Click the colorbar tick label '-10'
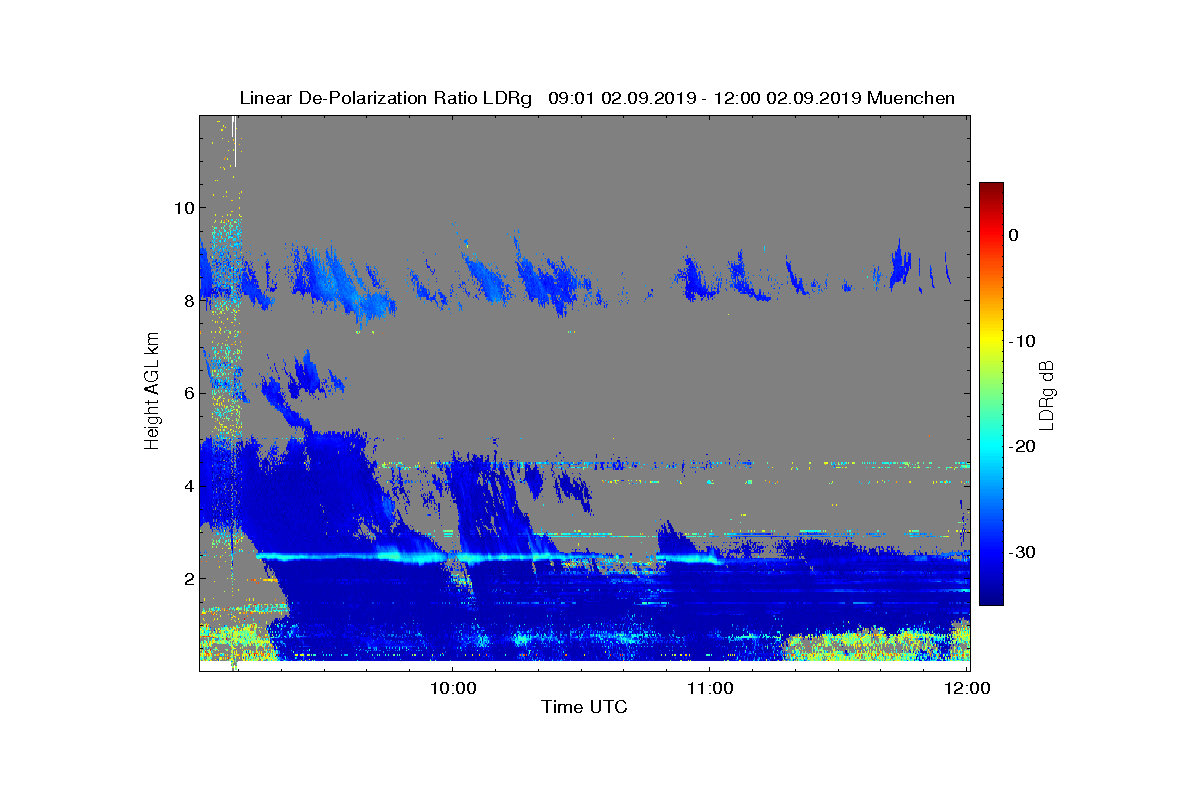Image resolution: width=1200 pixels, height=800 pixels. tap(1021, 341)
